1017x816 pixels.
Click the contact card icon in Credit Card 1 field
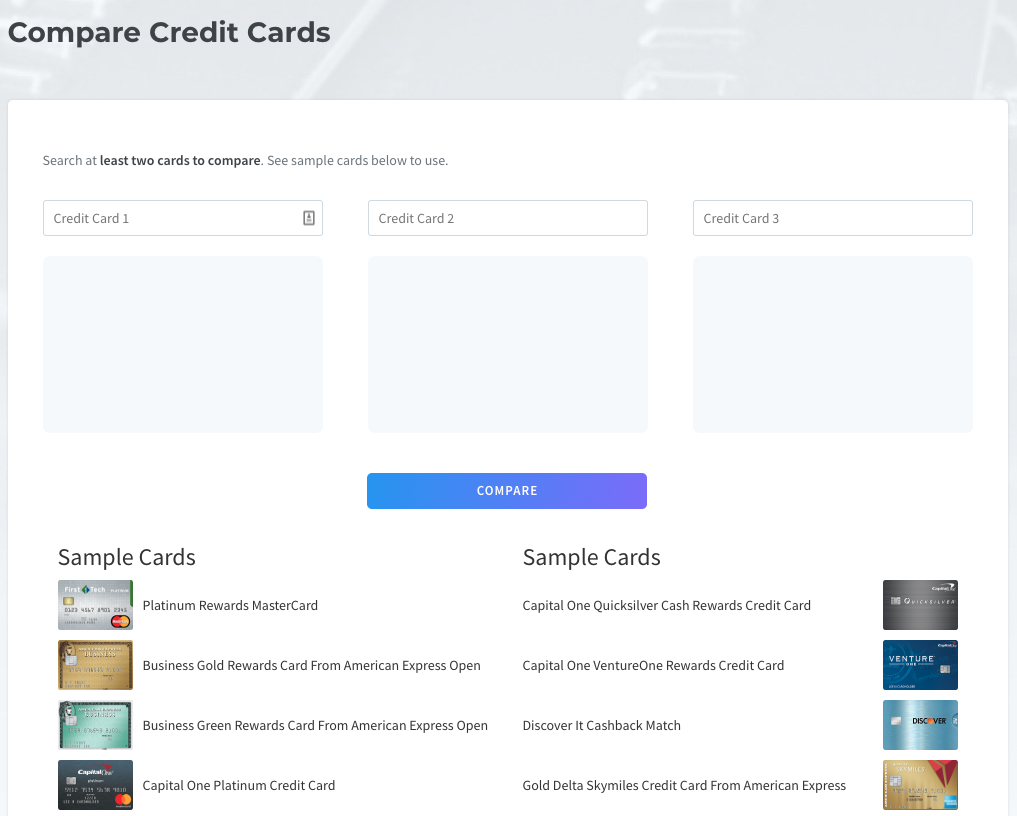tap(309, 218)
